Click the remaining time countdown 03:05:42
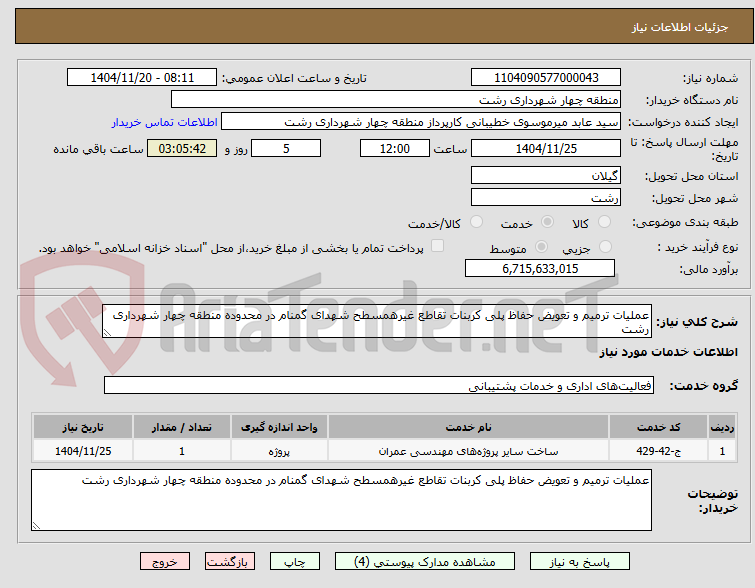 (182, 148)
